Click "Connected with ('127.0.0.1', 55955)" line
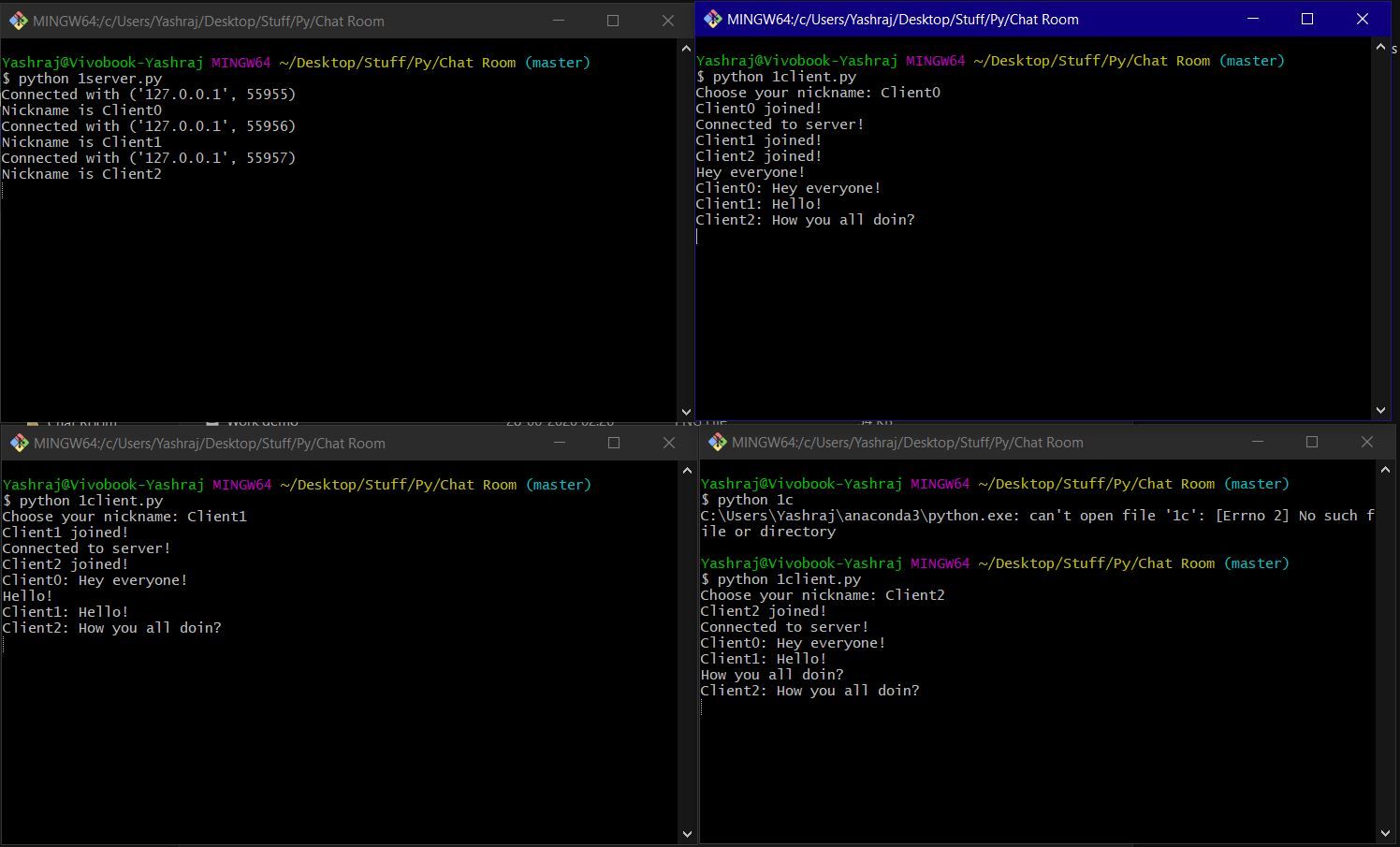This screenshot has height=847, width=1400. [149, 95]
